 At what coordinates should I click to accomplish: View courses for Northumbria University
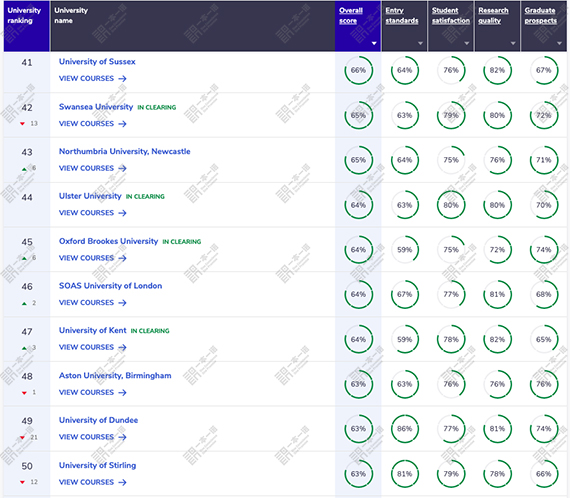92,168
